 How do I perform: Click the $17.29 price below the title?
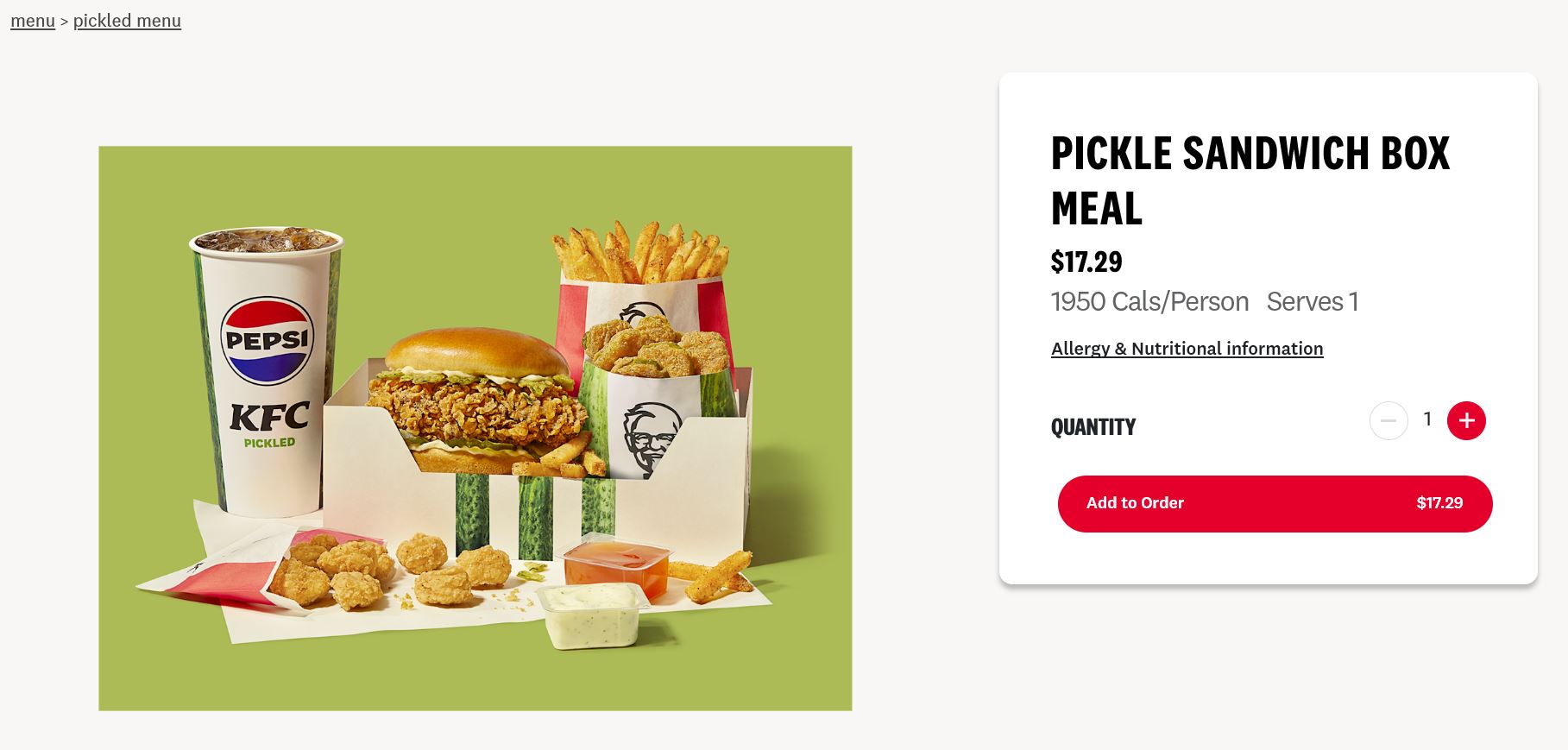[1086, 262]
